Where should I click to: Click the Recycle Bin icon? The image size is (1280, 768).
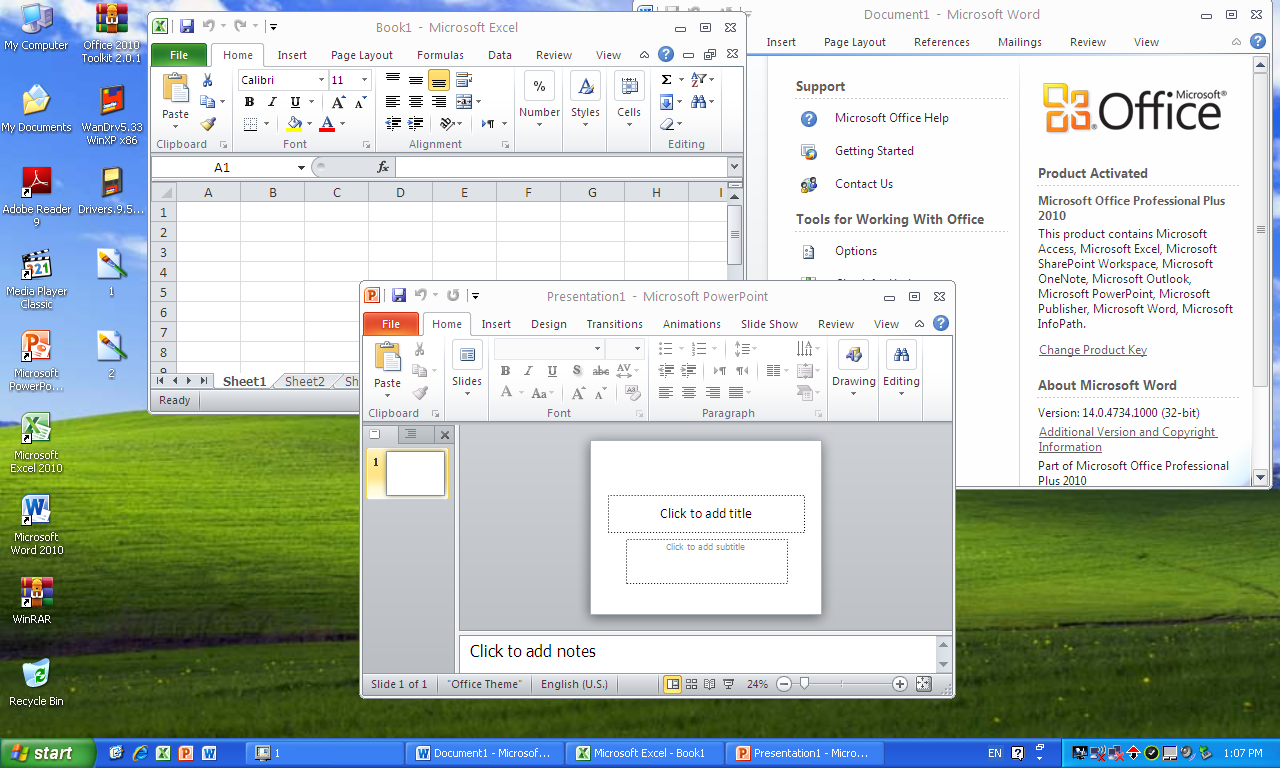[36, 682]
